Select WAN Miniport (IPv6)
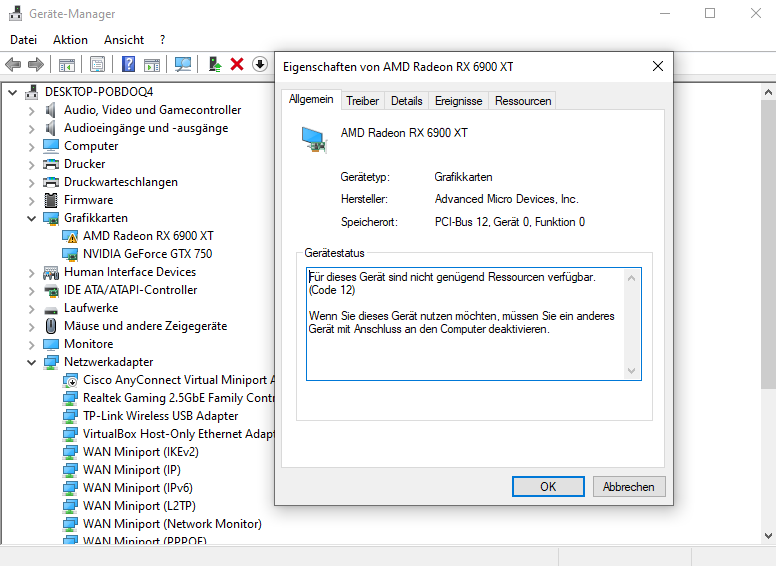 pyautogui.click(x=138, y=488)
